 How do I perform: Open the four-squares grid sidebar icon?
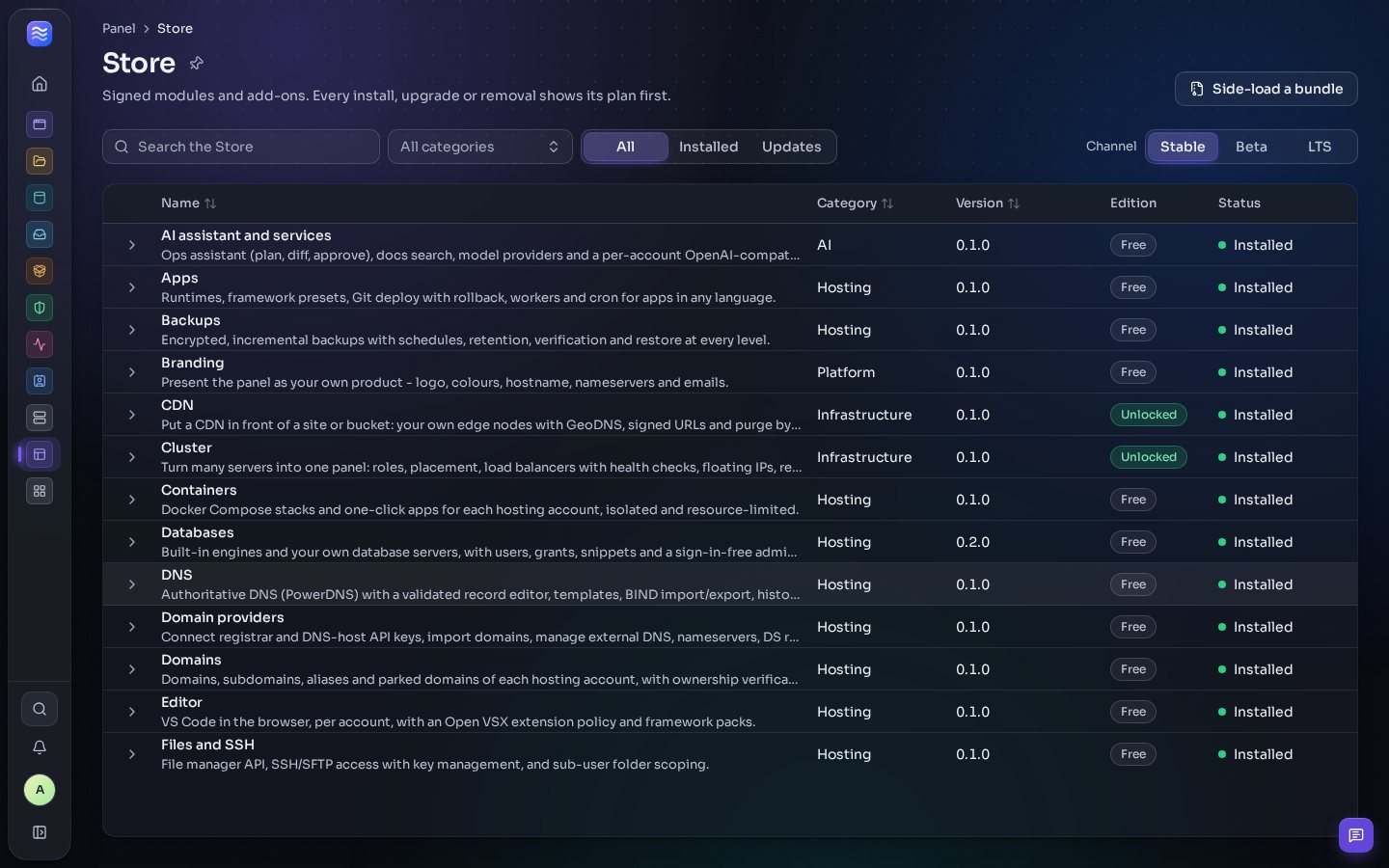coord(40,491)
